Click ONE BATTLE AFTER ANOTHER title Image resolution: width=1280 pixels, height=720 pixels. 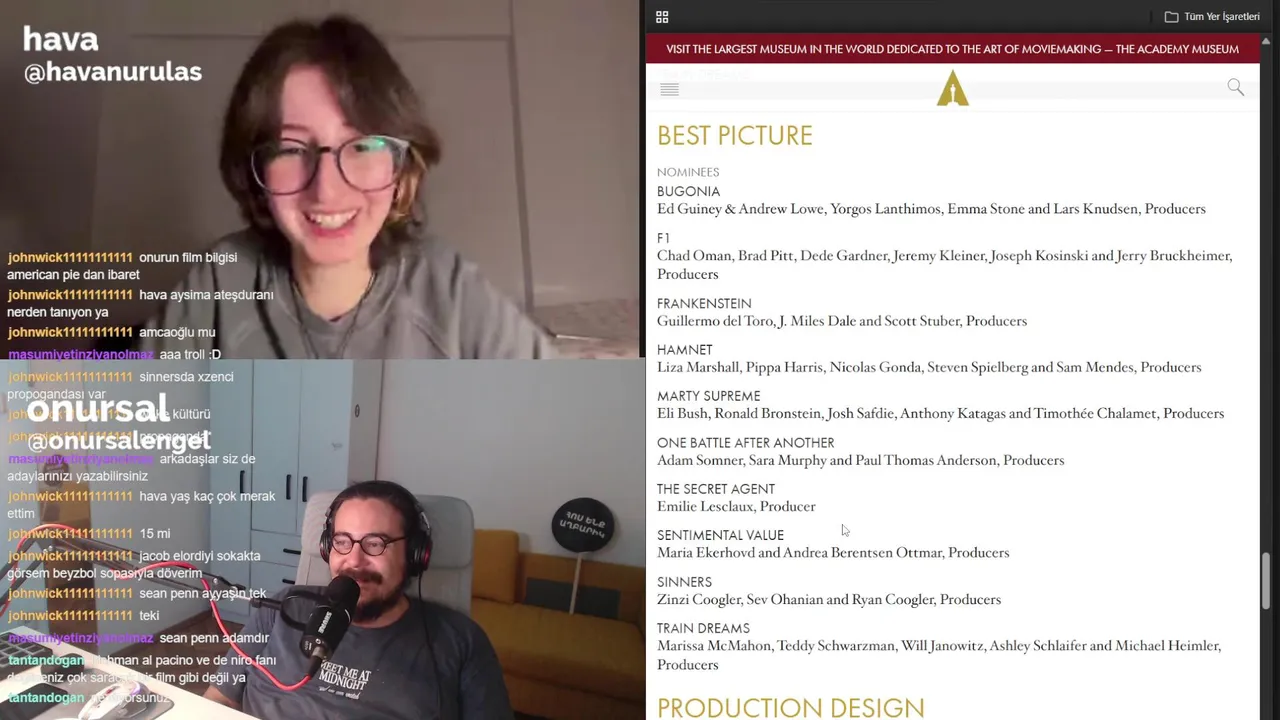pyautogui.click(x=745, y=443)
